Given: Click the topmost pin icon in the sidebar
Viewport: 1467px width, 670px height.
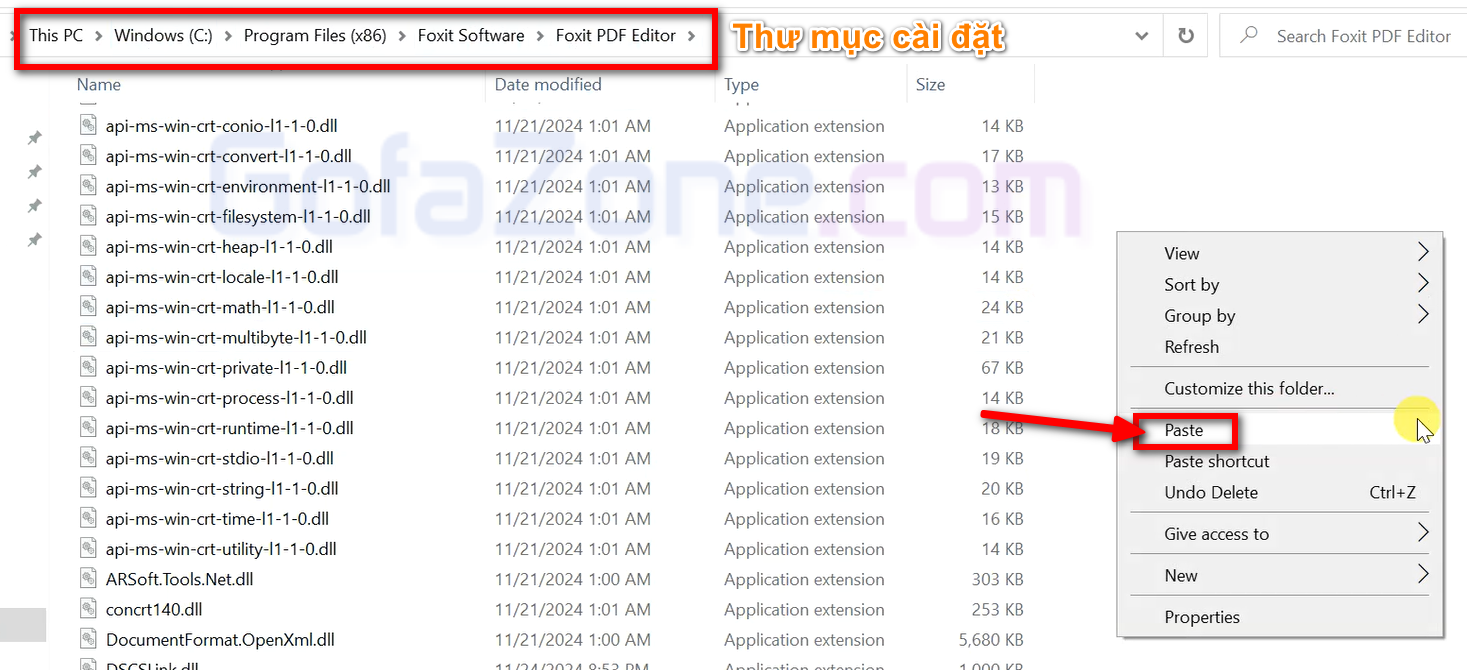Looking at the screenshot, I should click(x=34, y=138).
